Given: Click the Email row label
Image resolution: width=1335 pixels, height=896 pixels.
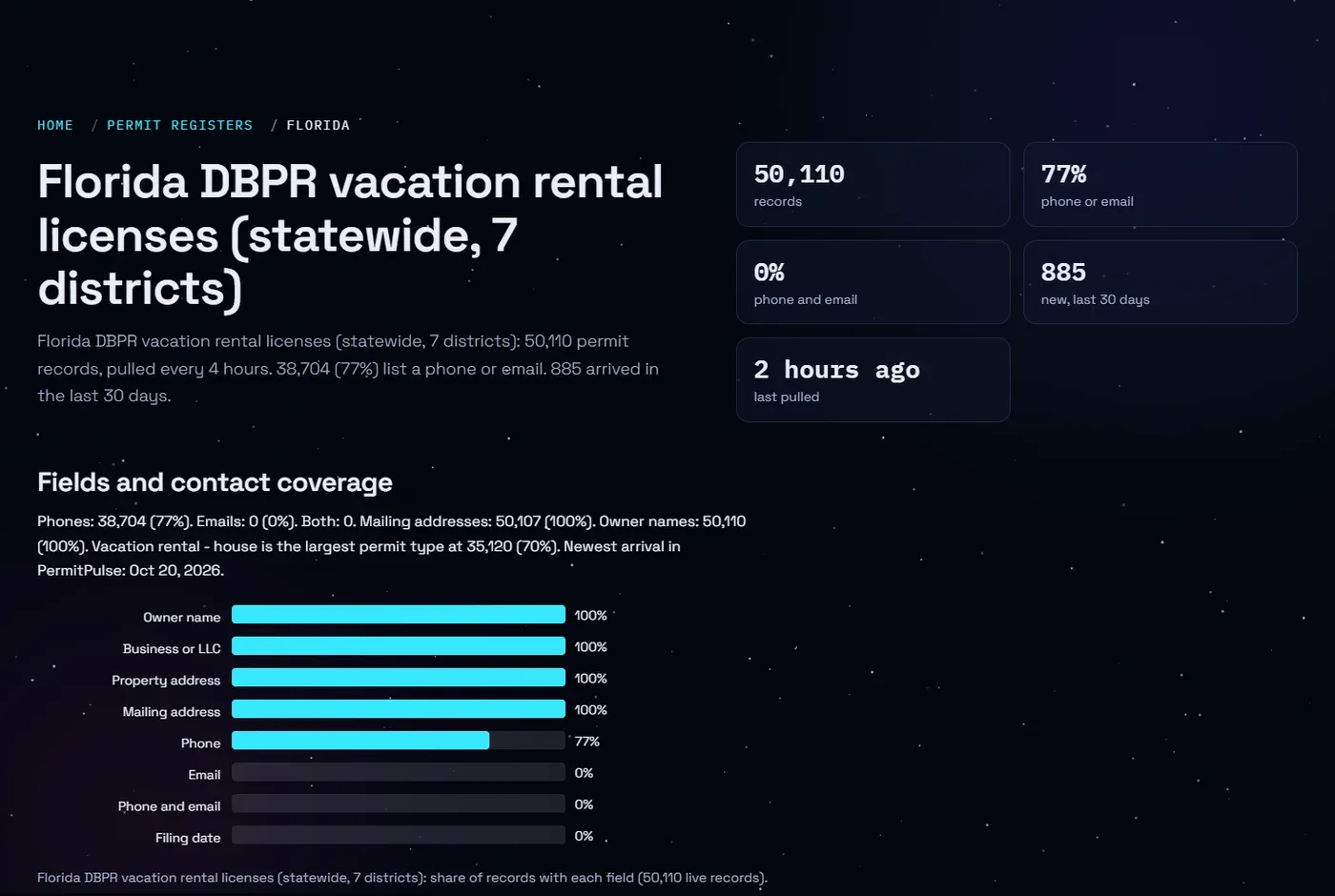Looking at the screenshot, I should click(x=204, y=774).
